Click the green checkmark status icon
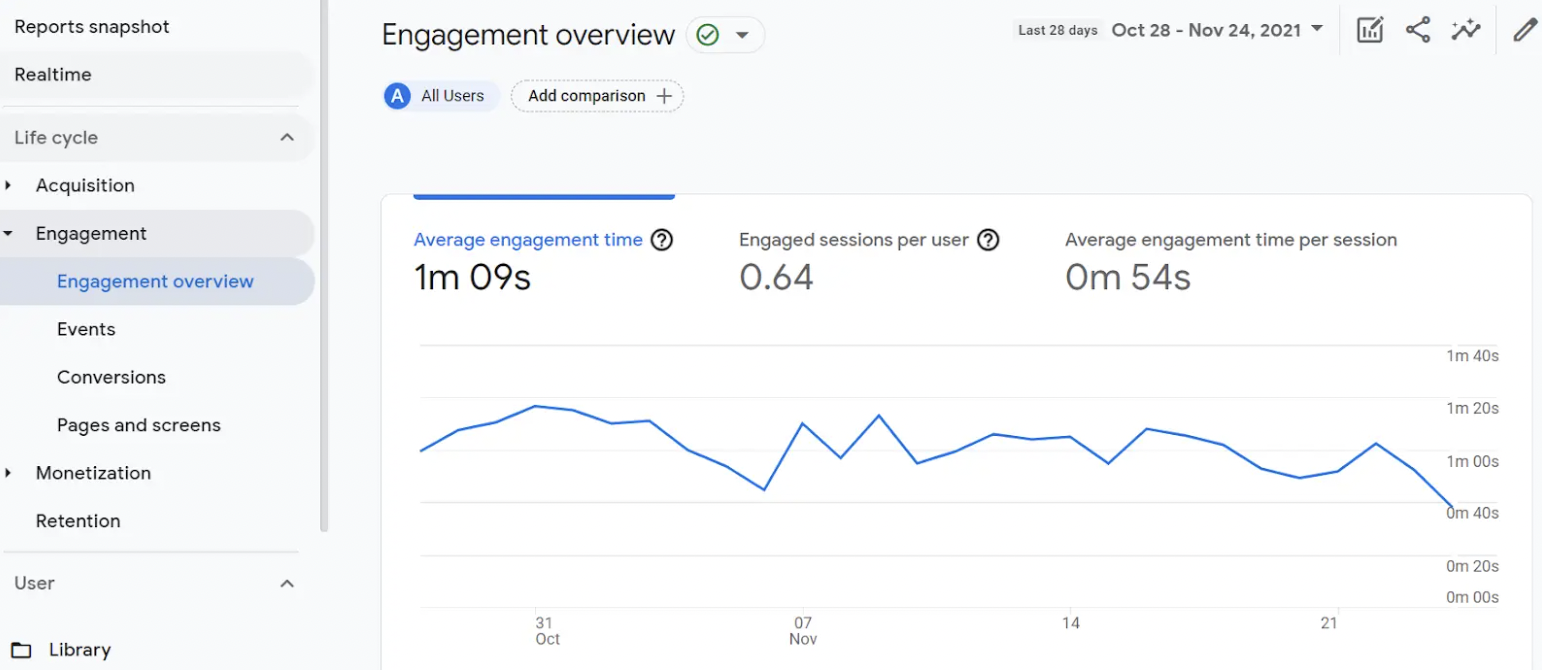1542x670 pixels. (707, 35)
